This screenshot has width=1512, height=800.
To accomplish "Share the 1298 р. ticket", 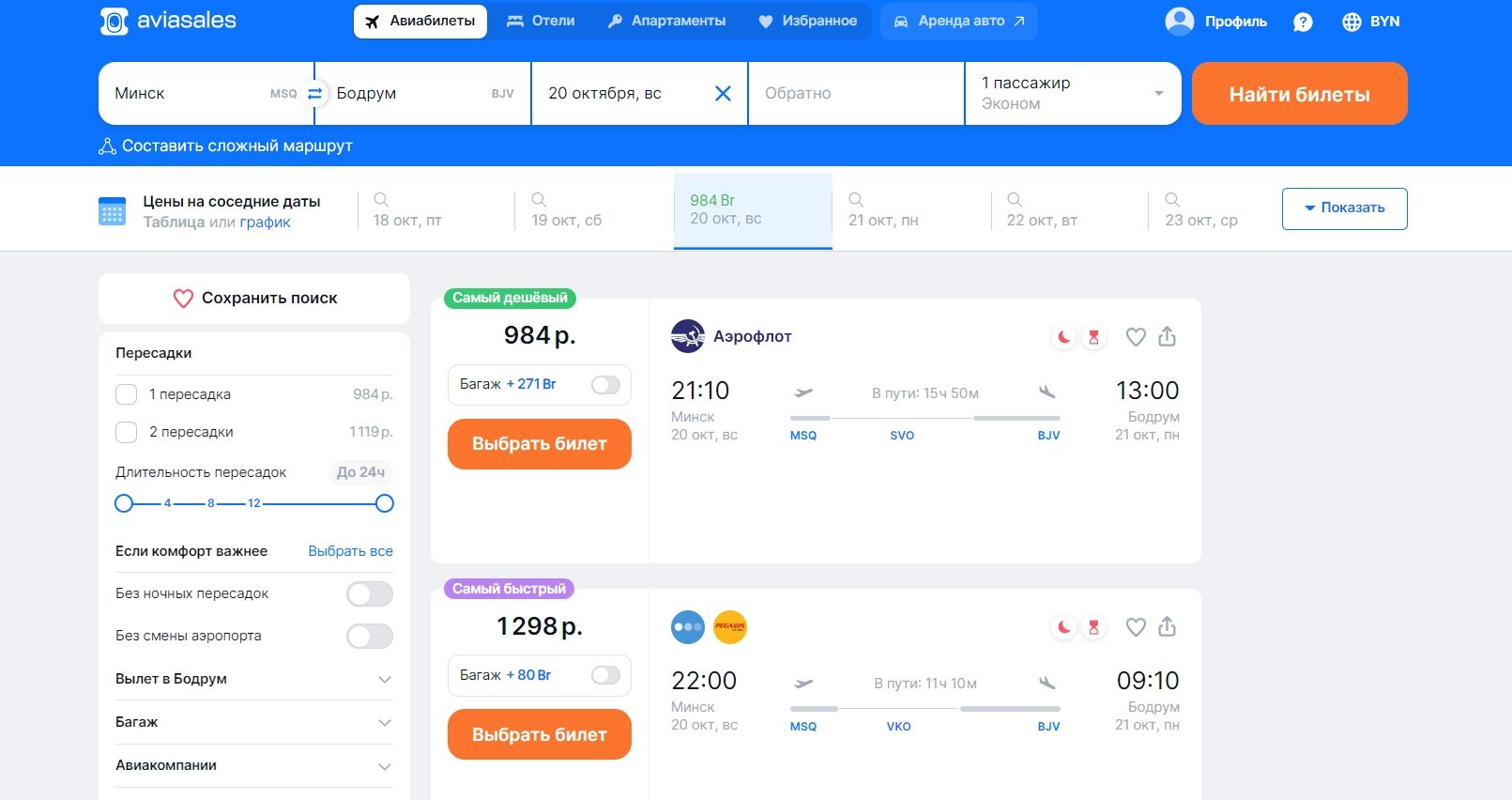I will coord(1167,626).
